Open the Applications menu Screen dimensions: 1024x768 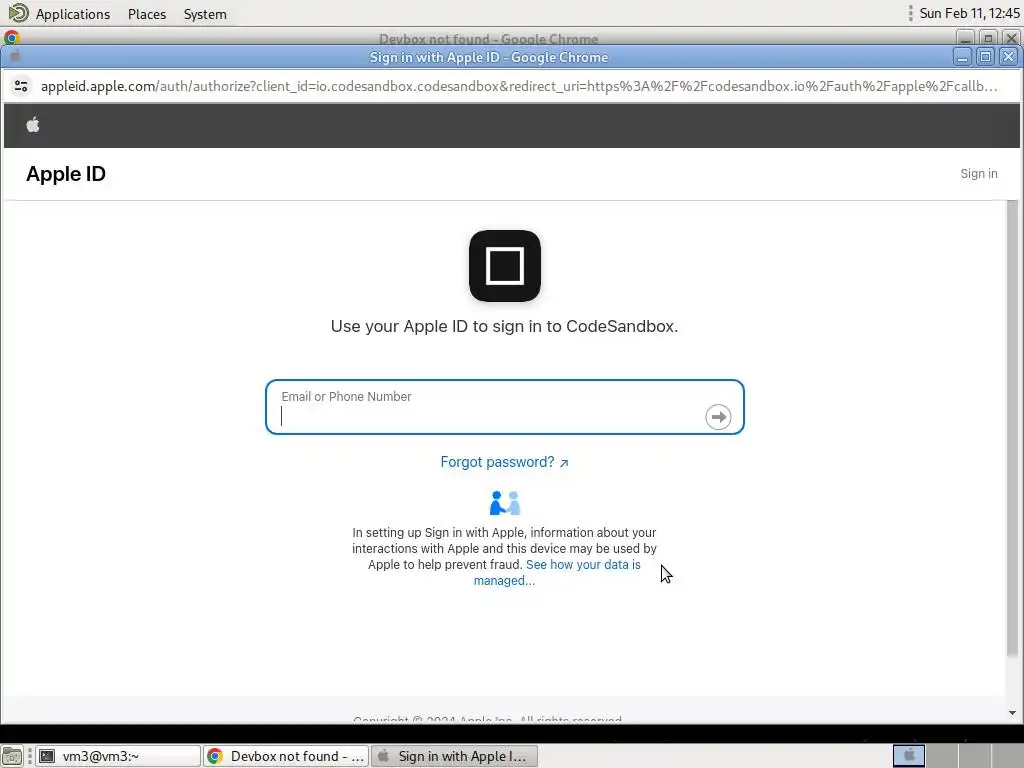pyautogui.click(x=72, y=14)
